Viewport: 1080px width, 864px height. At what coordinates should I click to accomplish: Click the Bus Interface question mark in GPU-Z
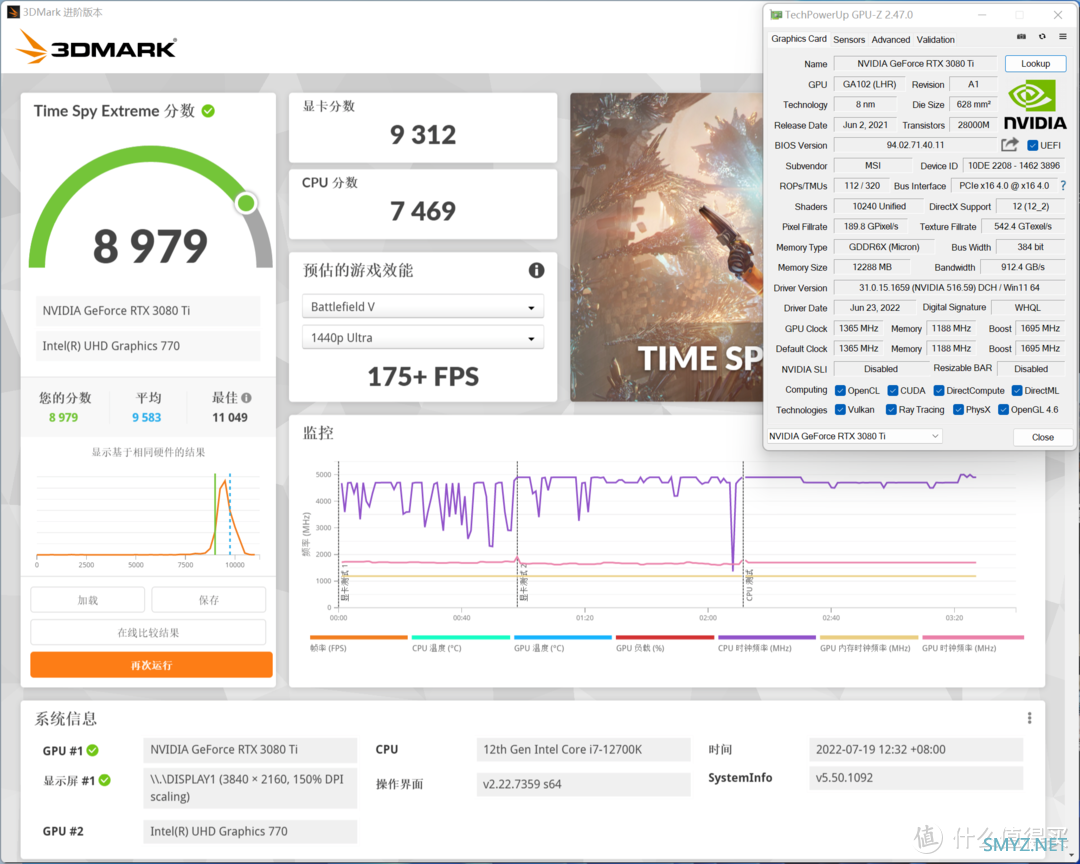click(1063, 185)
